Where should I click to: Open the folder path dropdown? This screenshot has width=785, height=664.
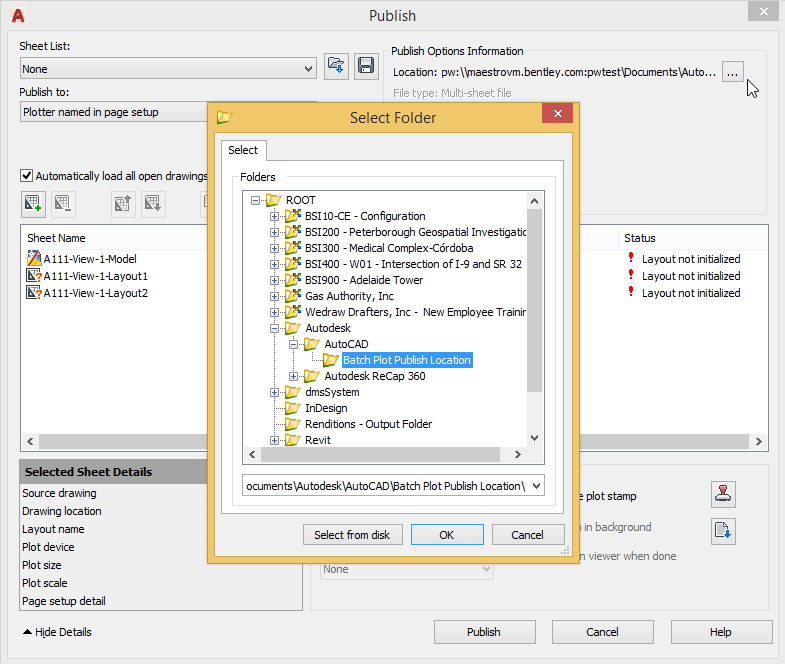[x=538, y=486]
